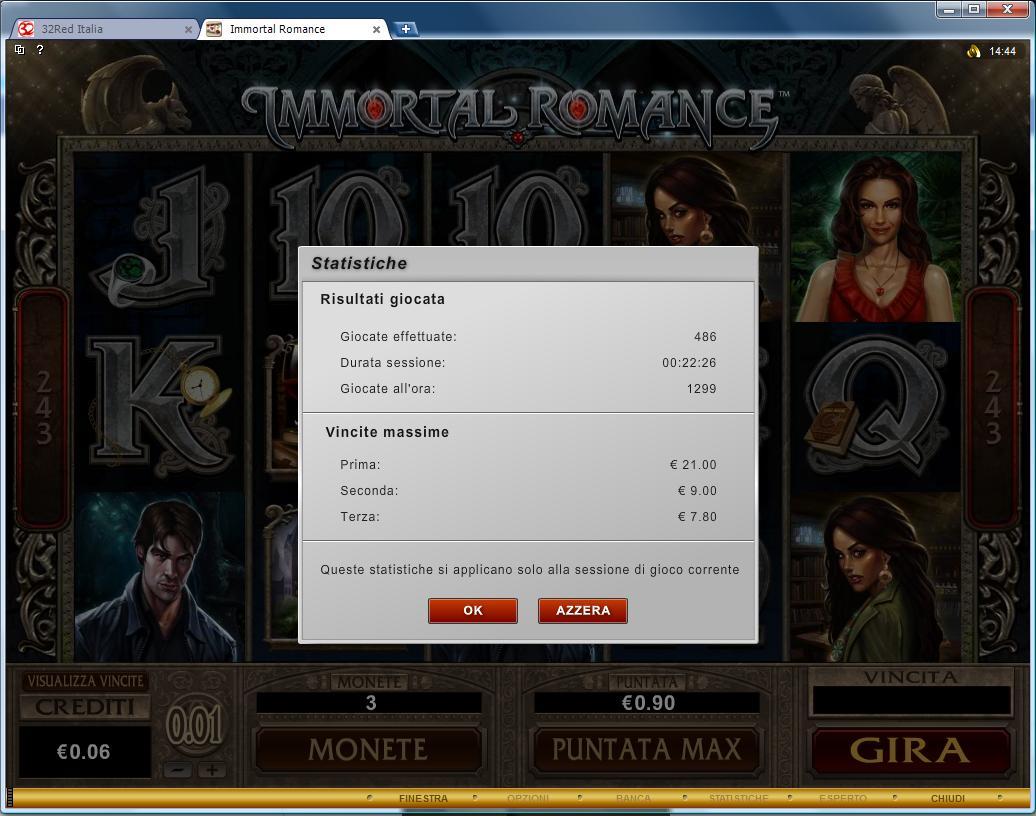Click the grip handle on the gold bar
1036x816 pixels.
tap(9, 796)
